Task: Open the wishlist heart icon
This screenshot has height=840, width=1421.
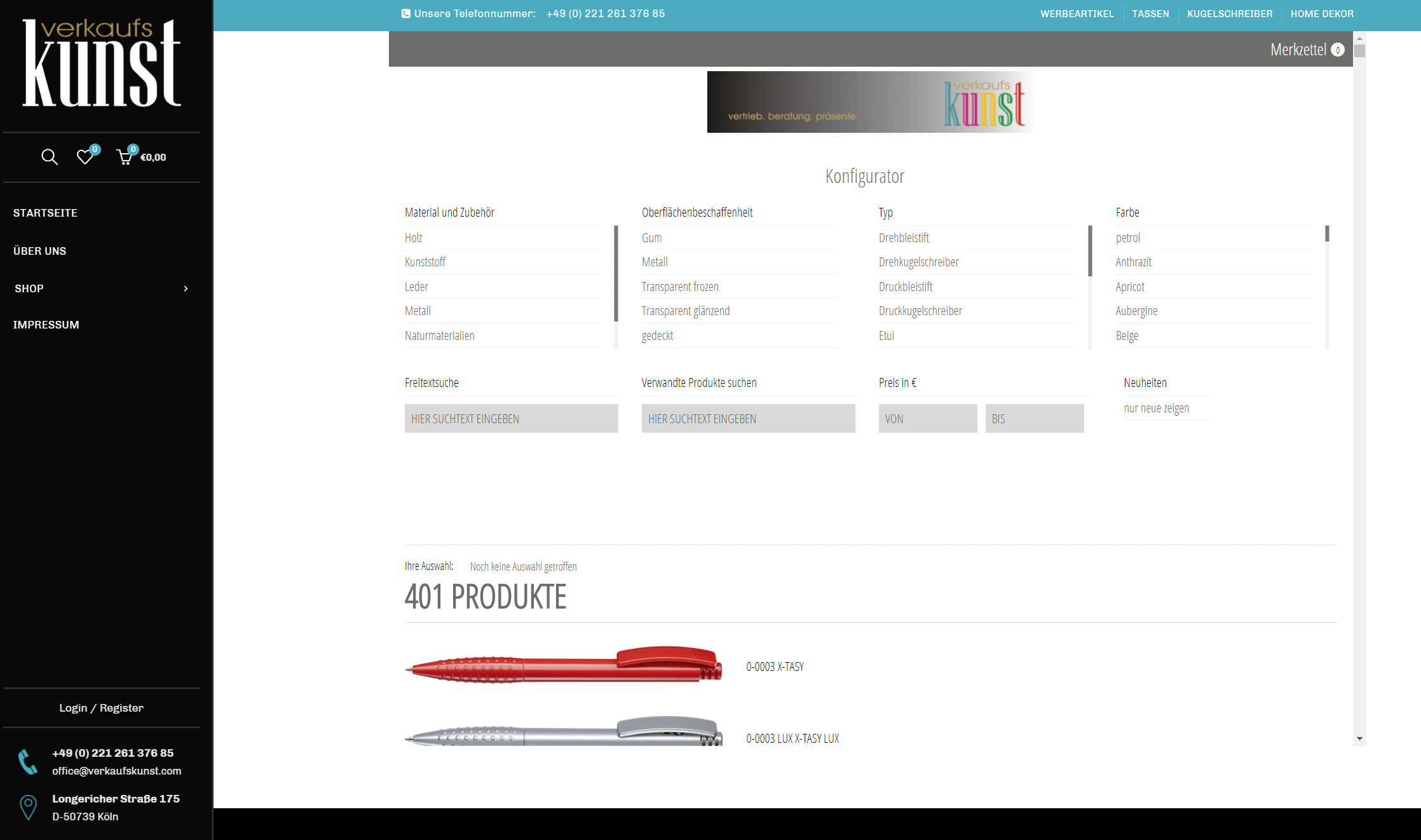Action: coord(85,157)
